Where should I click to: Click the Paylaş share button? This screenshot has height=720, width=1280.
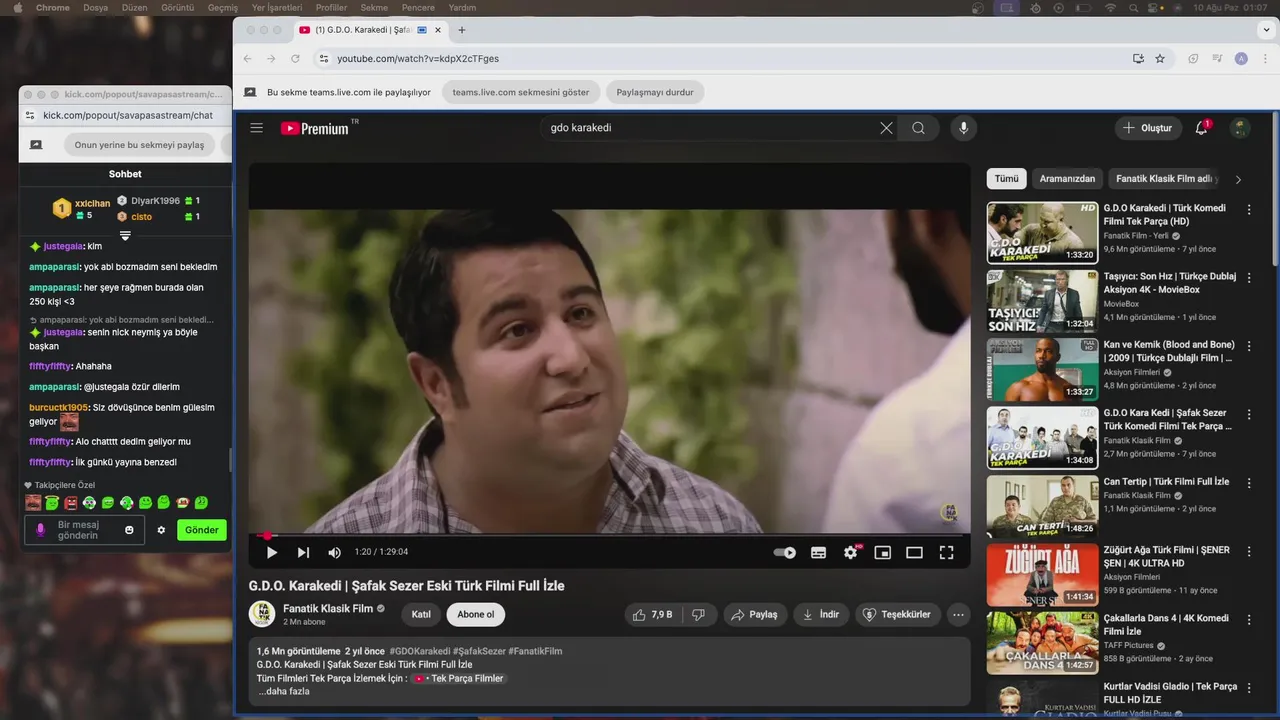[755, 614]
